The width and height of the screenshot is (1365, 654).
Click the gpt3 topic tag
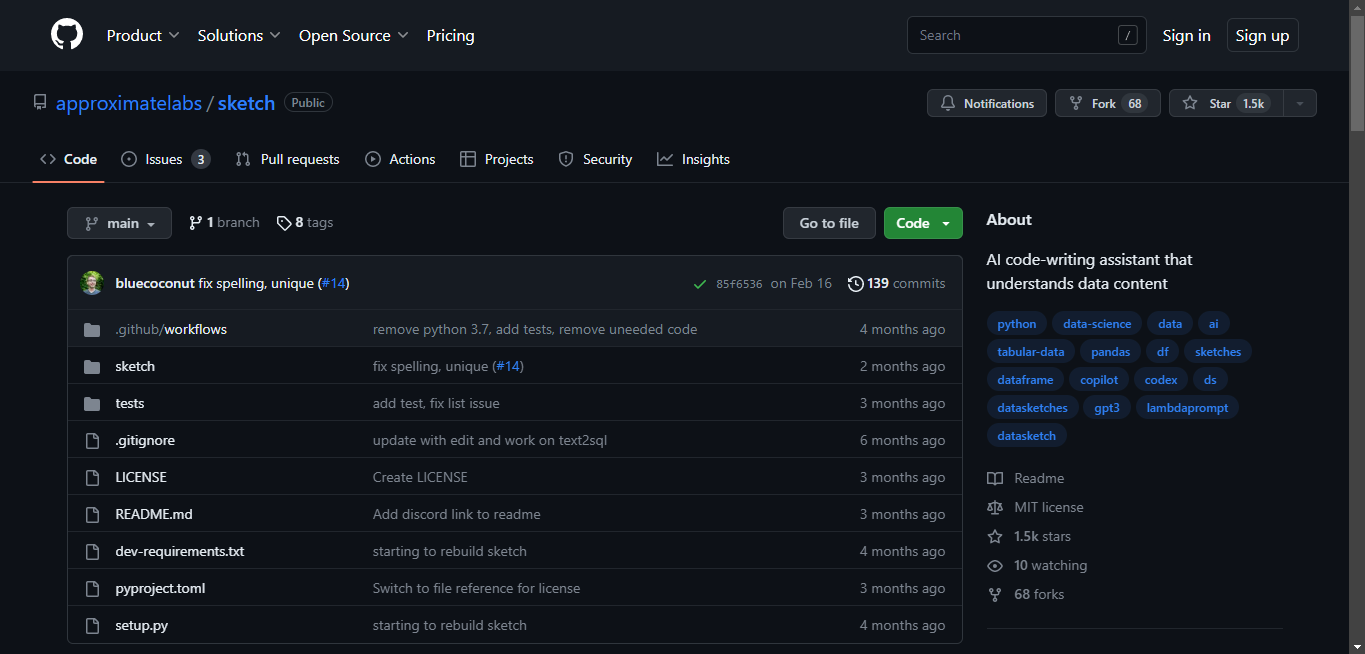coord(1106,407)
